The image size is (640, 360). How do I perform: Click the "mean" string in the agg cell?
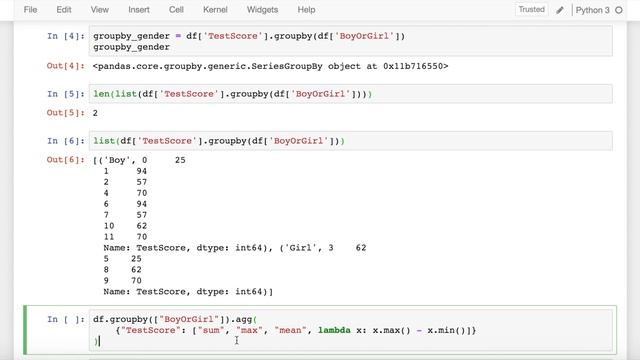(x=290, y=330)
